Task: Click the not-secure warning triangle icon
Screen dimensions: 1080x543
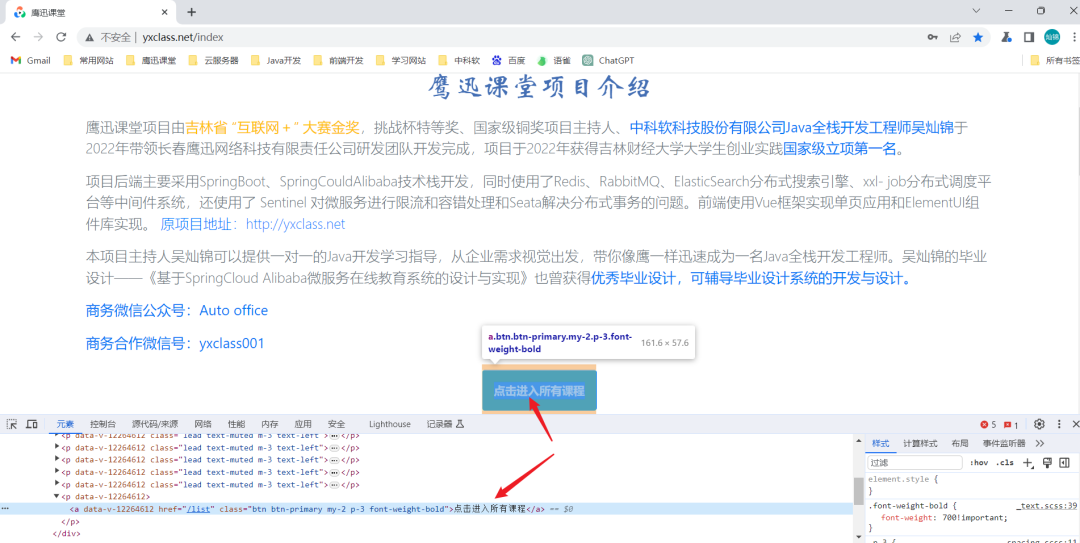Action: [90, 37]
